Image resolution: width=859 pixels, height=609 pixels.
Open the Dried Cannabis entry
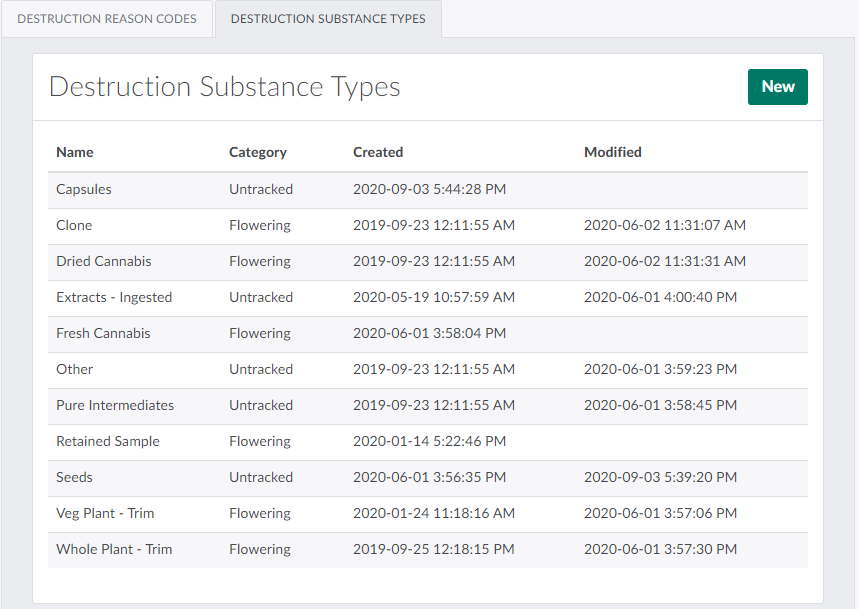pos(104,262)
